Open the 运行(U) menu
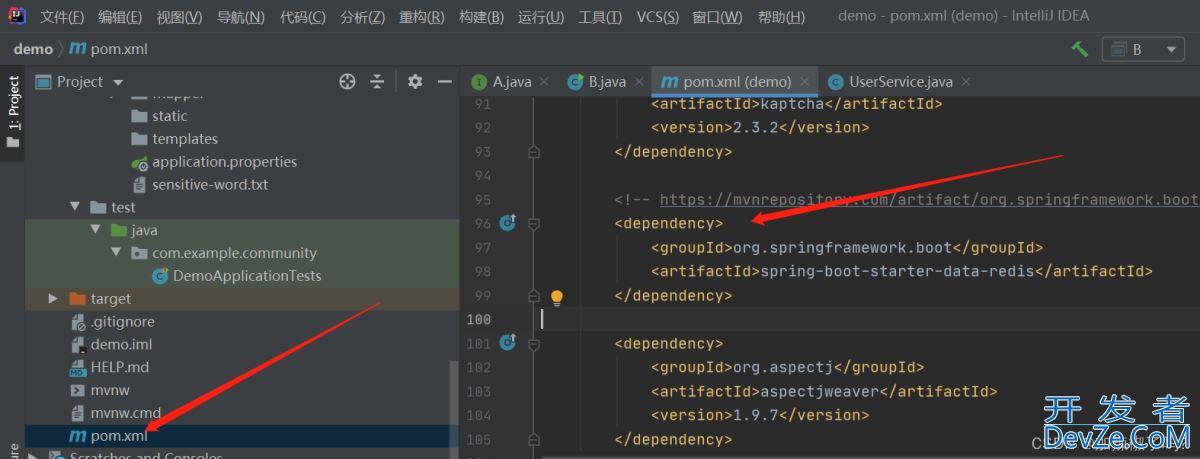The height and width of the screenshot is (459, 1200). click(540, 16)
